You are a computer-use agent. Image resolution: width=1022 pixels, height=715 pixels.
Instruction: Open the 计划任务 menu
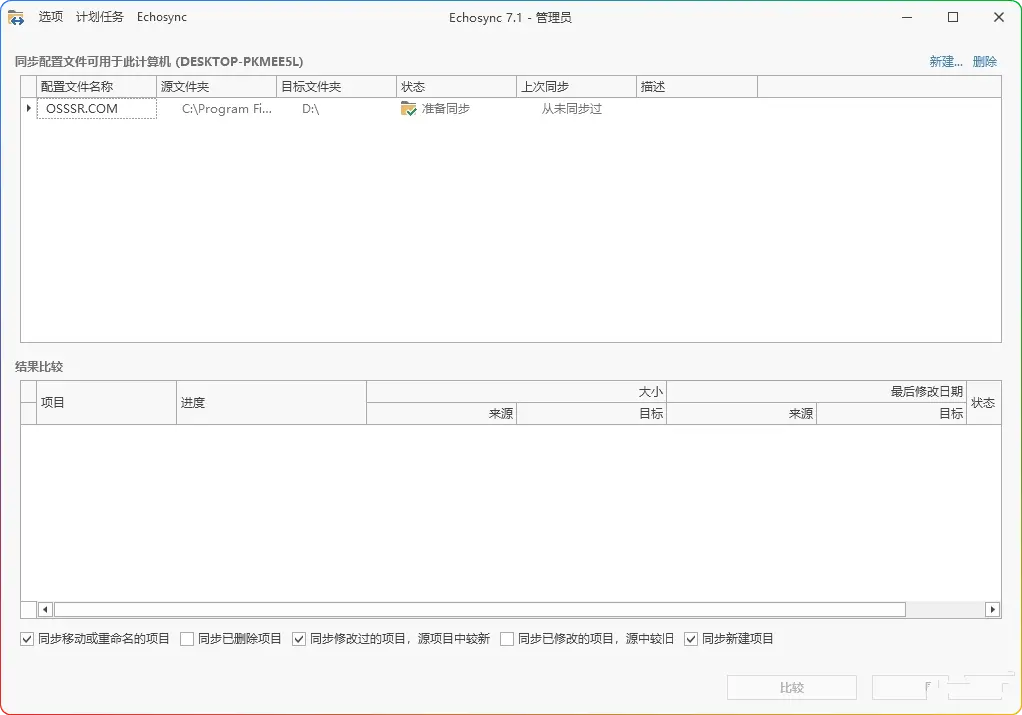100,17
